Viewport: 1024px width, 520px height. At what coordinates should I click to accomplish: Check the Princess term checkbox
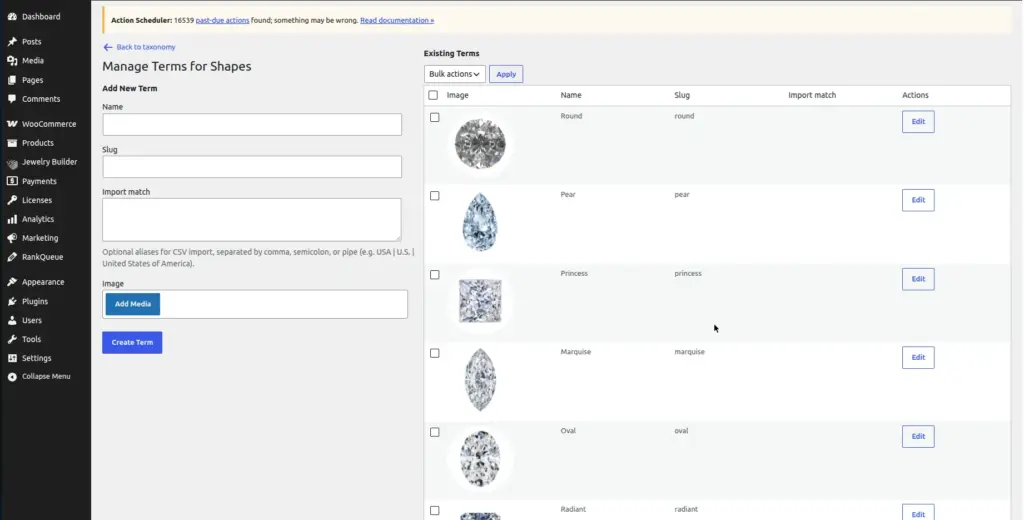pyautogui.click(x=435, y=275)
